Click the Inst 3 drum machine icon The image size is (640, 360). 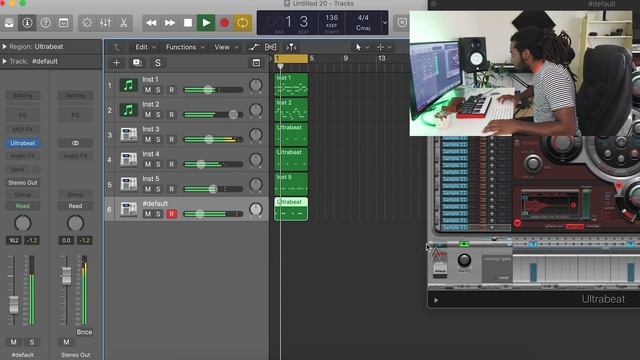pyautogui.click(x=129, y=135)
